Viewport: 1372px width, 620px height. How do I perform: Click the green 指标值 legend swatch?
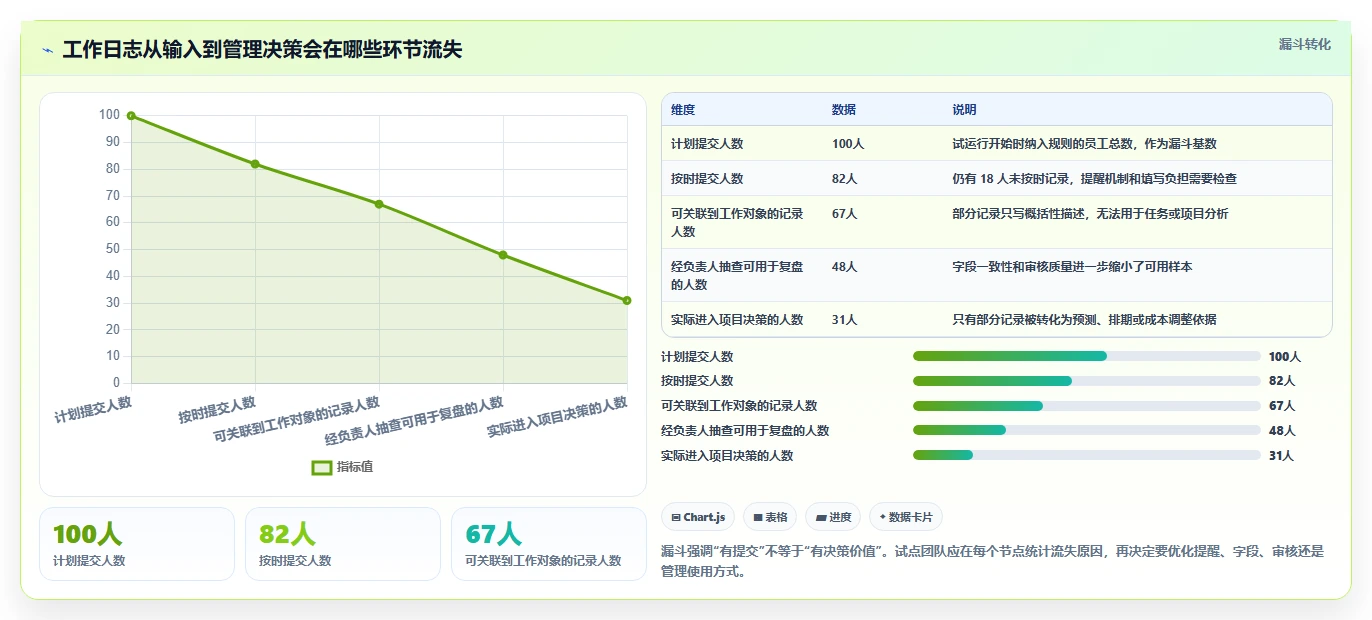322,467
